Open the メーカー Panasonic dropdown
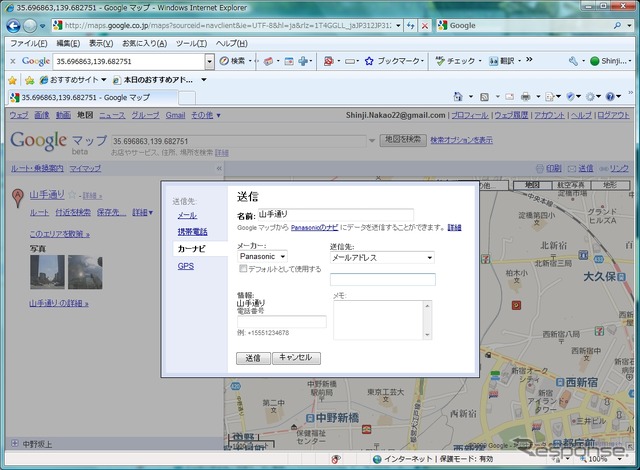The height and width of the screenshot is (470, 640). click(262, 256)
